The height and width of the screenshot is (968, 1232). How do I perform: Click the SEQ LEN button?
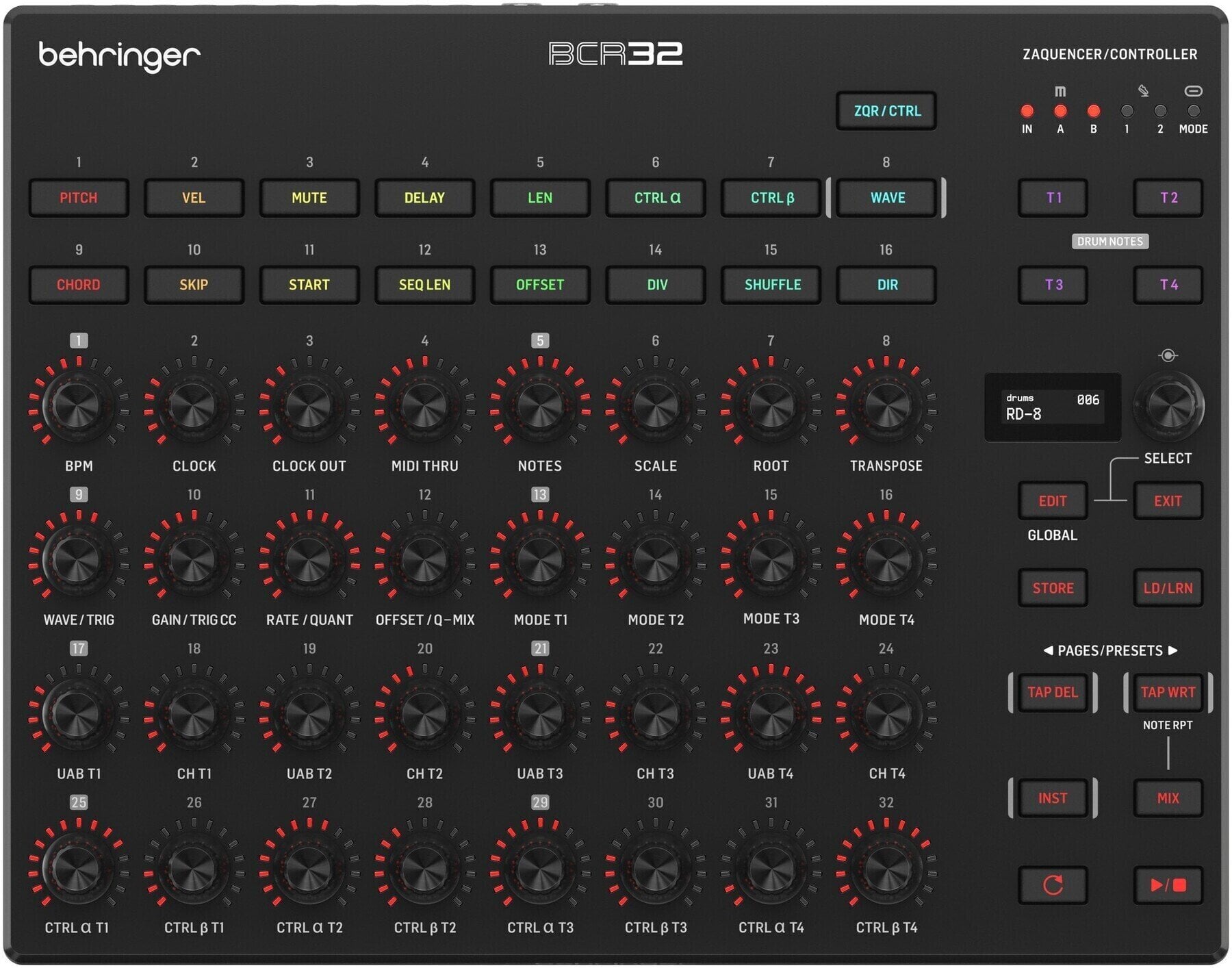tap(424, 285)
